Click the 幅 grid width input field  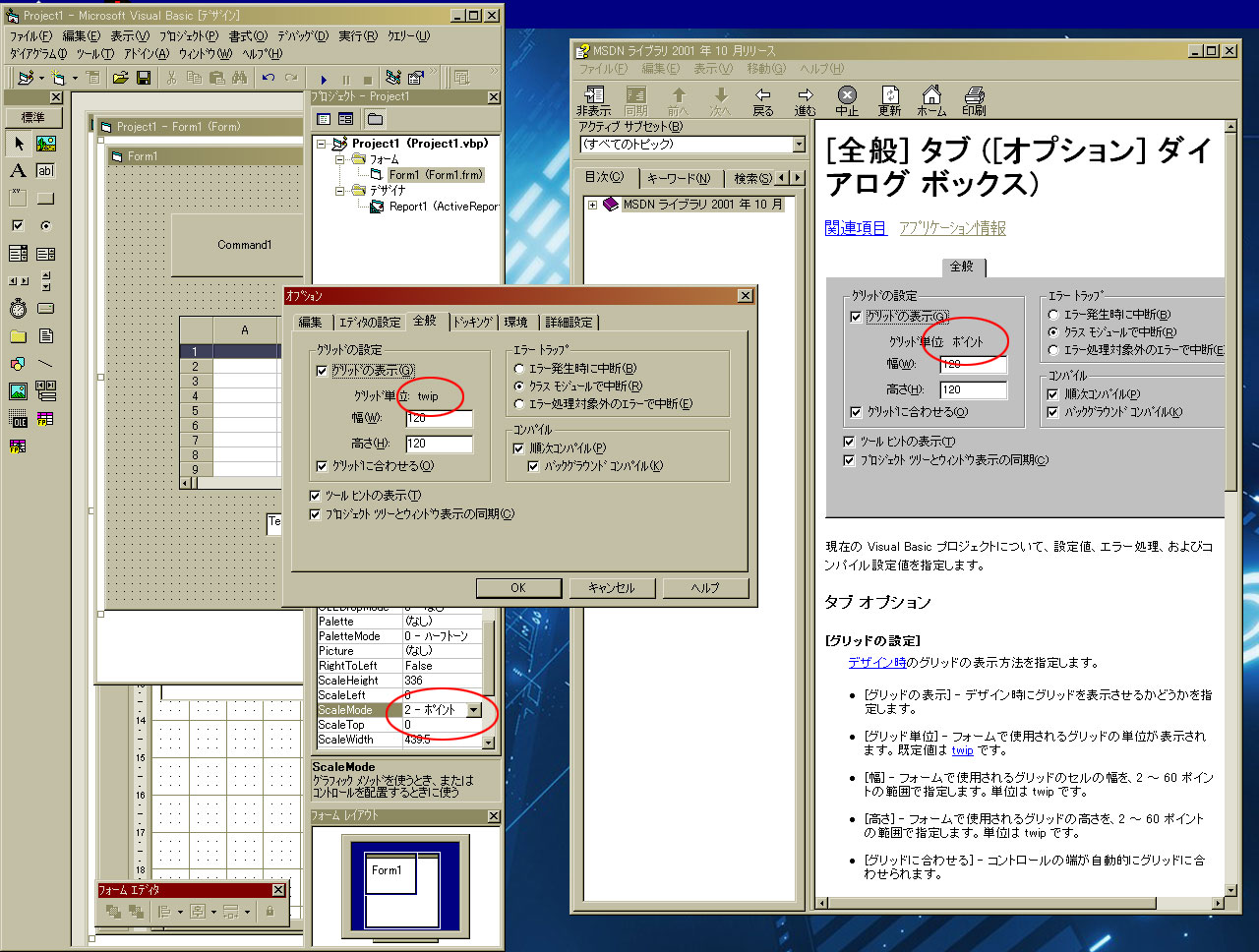click(439, 419)
